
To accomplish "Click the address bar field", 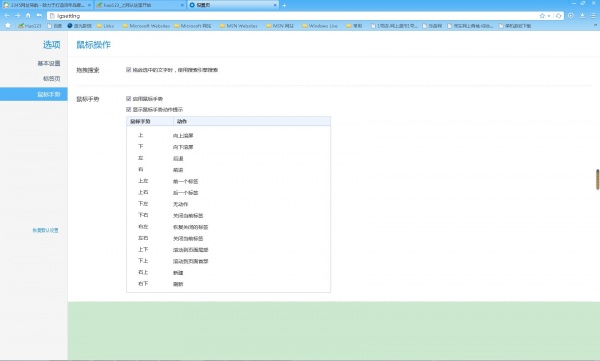I will click(x=293, y=16).
